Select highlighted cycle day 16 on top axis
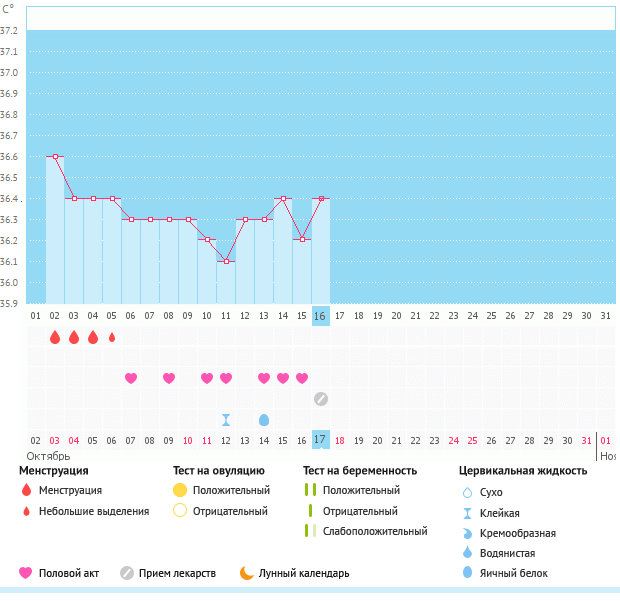Screen dimensions: 620x601 (320, 316)
